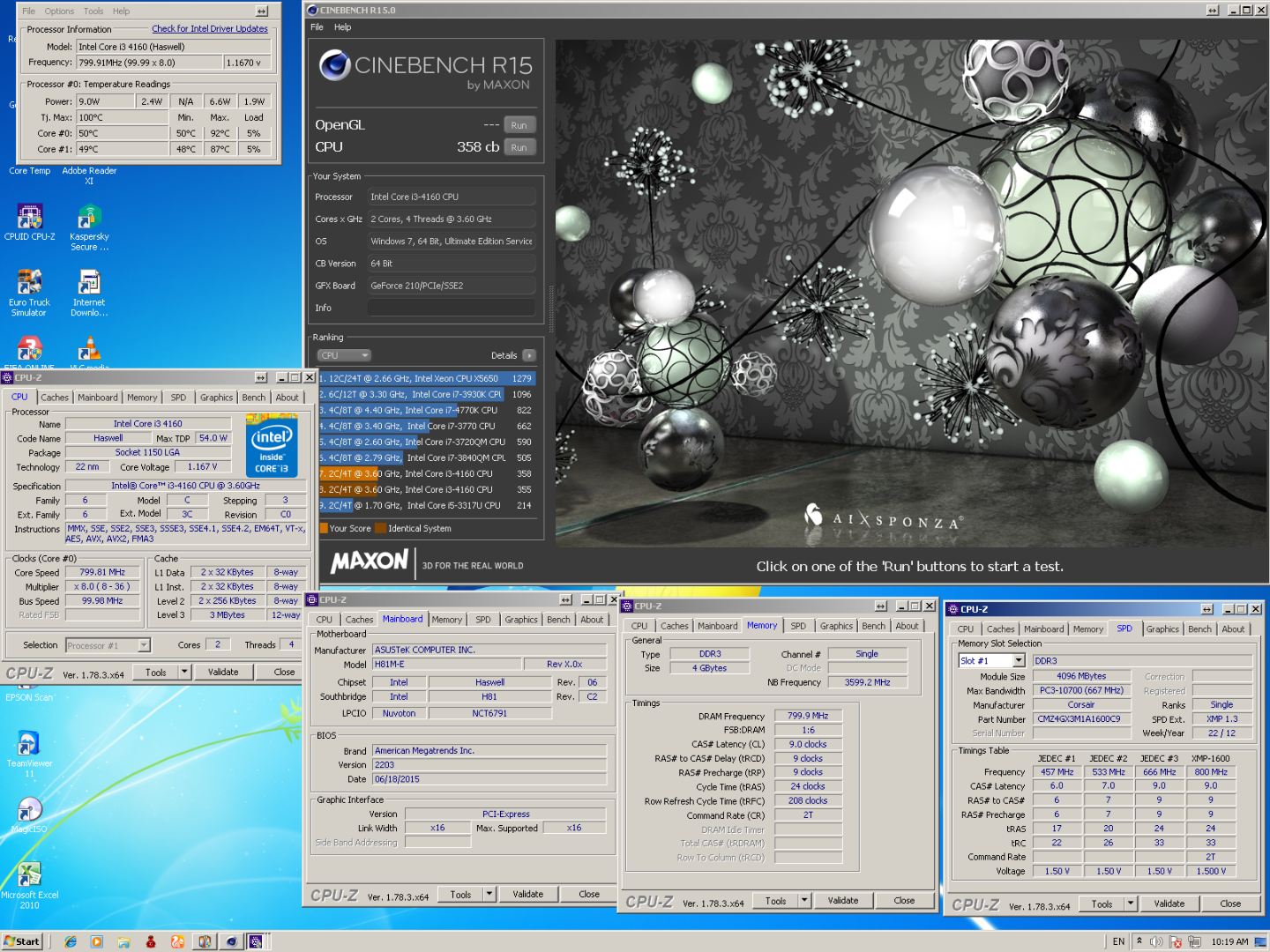
Task: Switch to the CPU-Z taskbar button
Action: pyautogui.click(x=257, y=941)
